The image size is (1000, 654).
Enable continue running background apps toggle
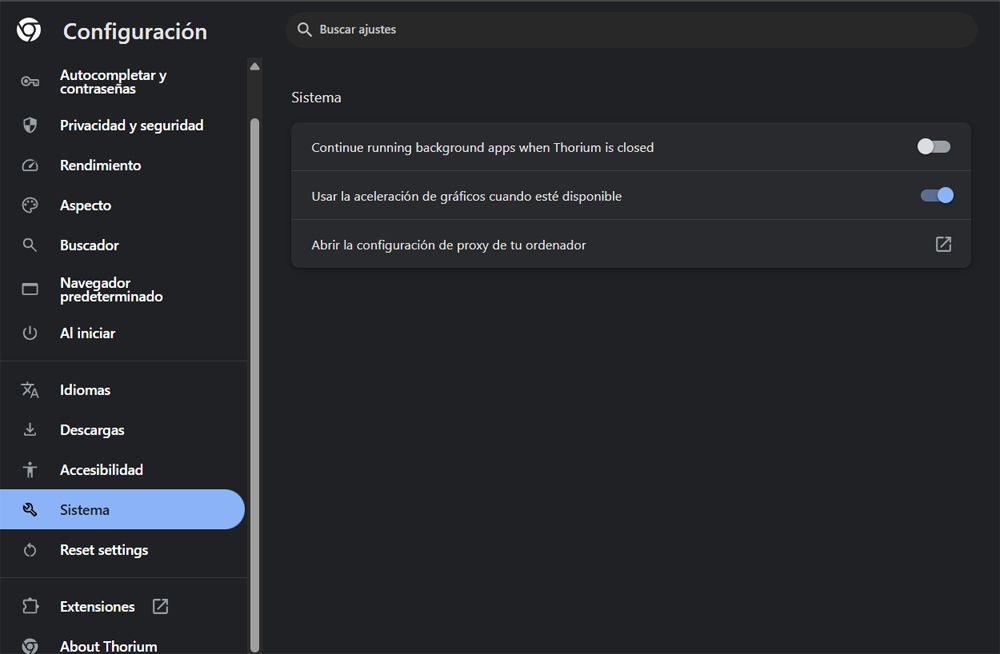pos(933,147)
